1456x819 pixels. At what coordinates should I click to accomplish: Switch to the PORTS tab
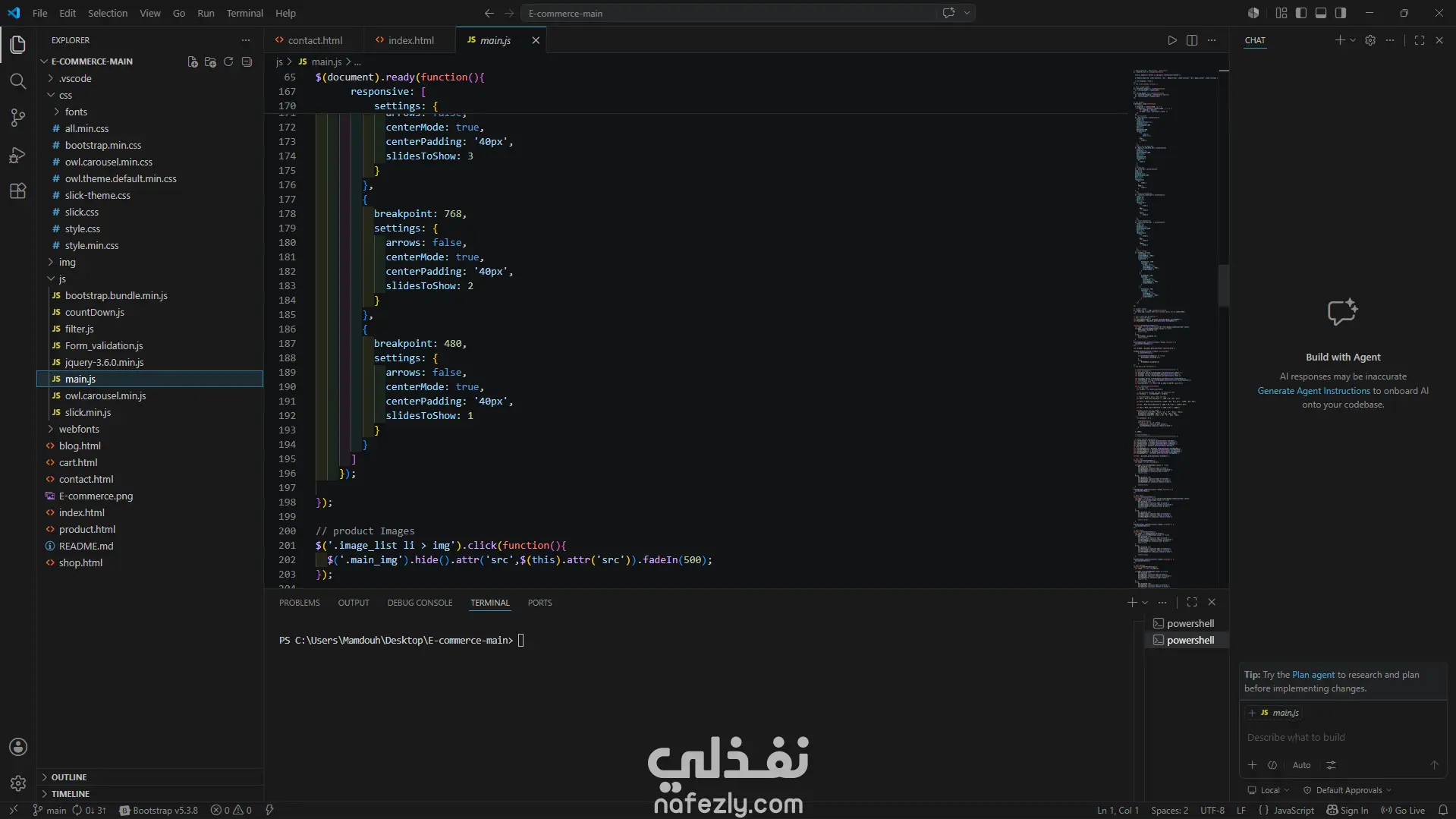(x=539, y=603)
